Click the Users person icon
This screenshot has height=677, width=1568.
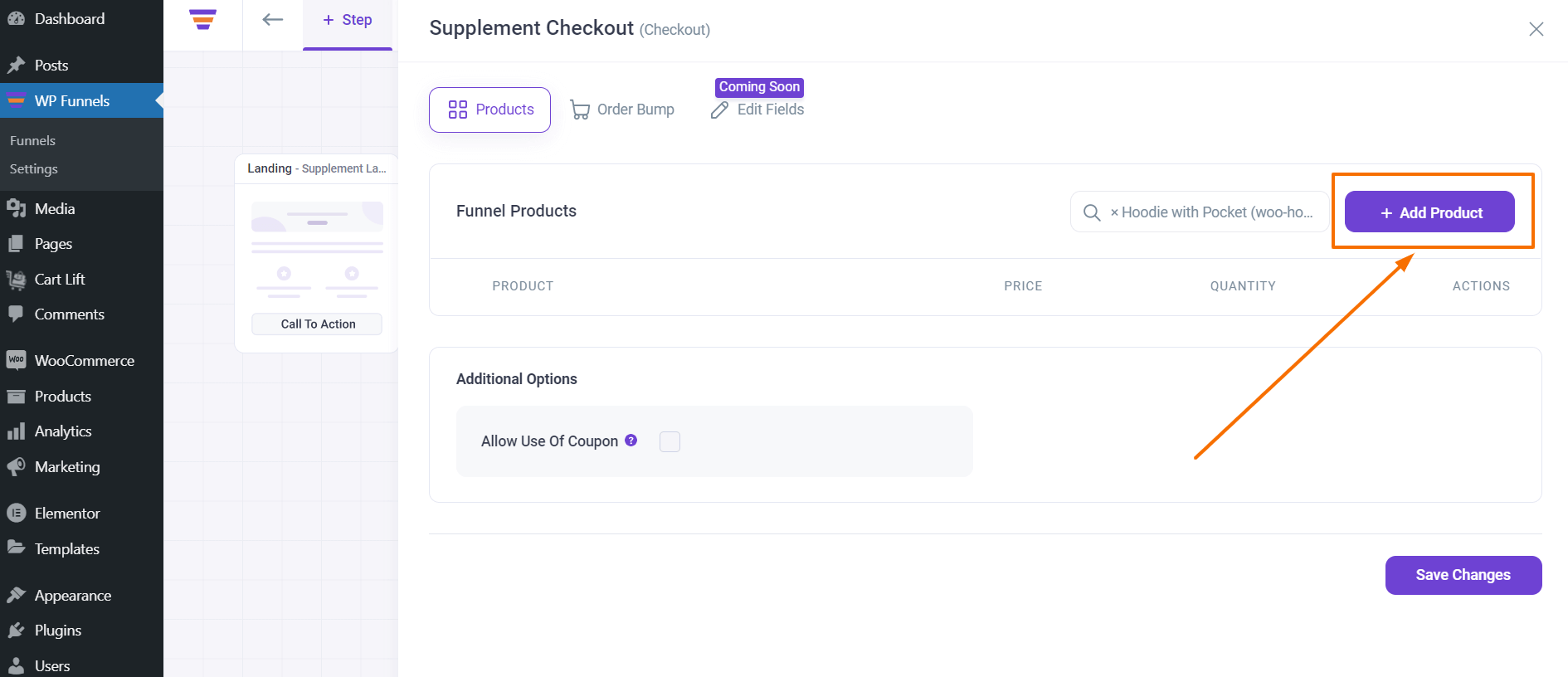tap(16, 665)
